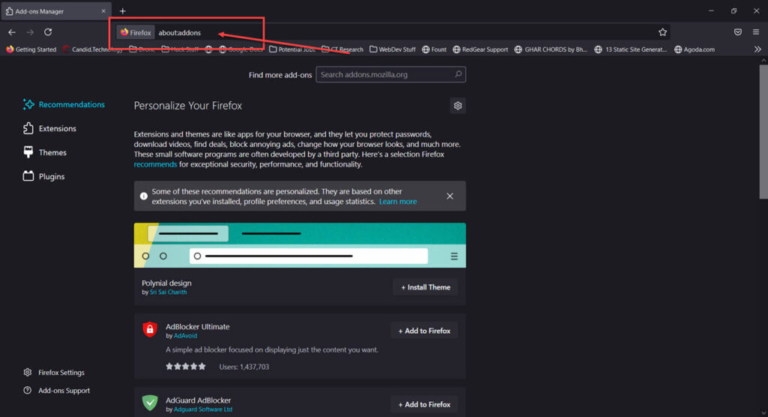Click the AdGuard AdBlocker green shield icon
This screenshot has height=417, width=768.
click(x=150, y=403)
